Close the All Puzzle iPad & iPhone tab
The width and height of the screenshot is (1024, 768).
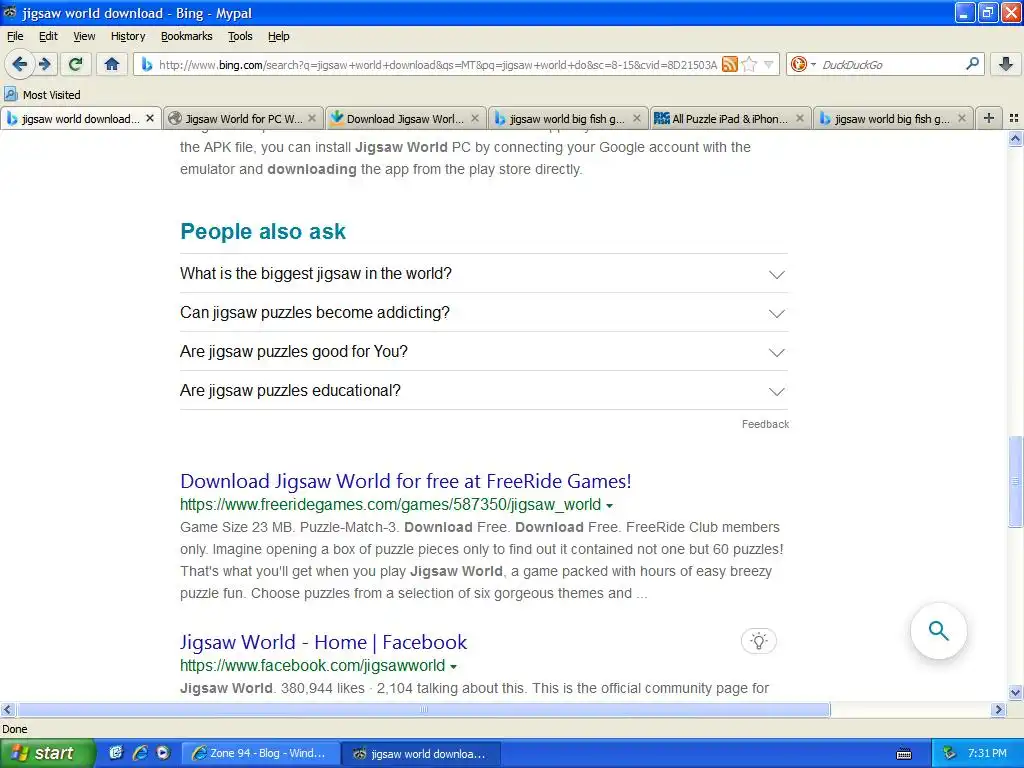coord(800,118)
